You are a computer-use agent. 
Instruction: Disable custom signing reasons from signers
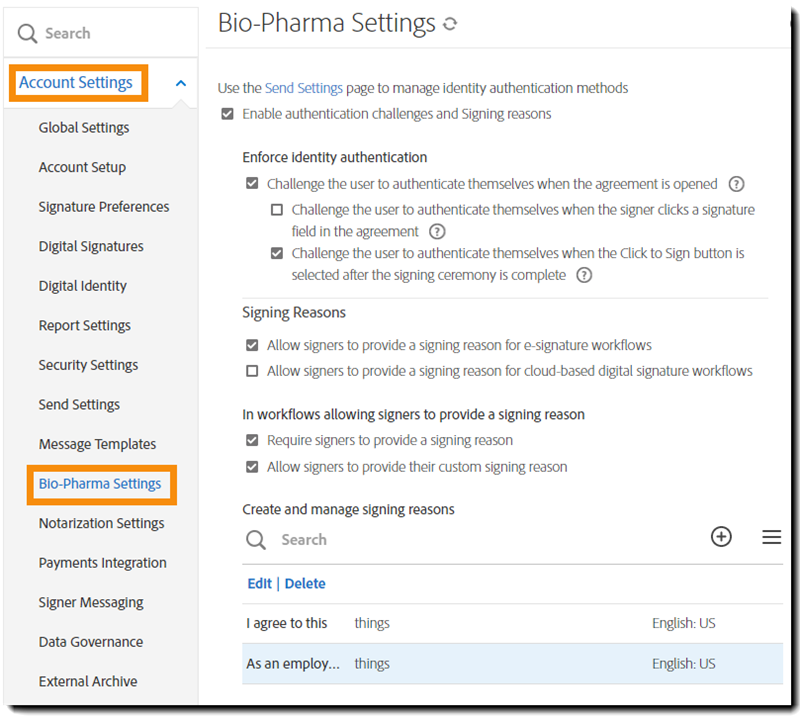[253, 467]
